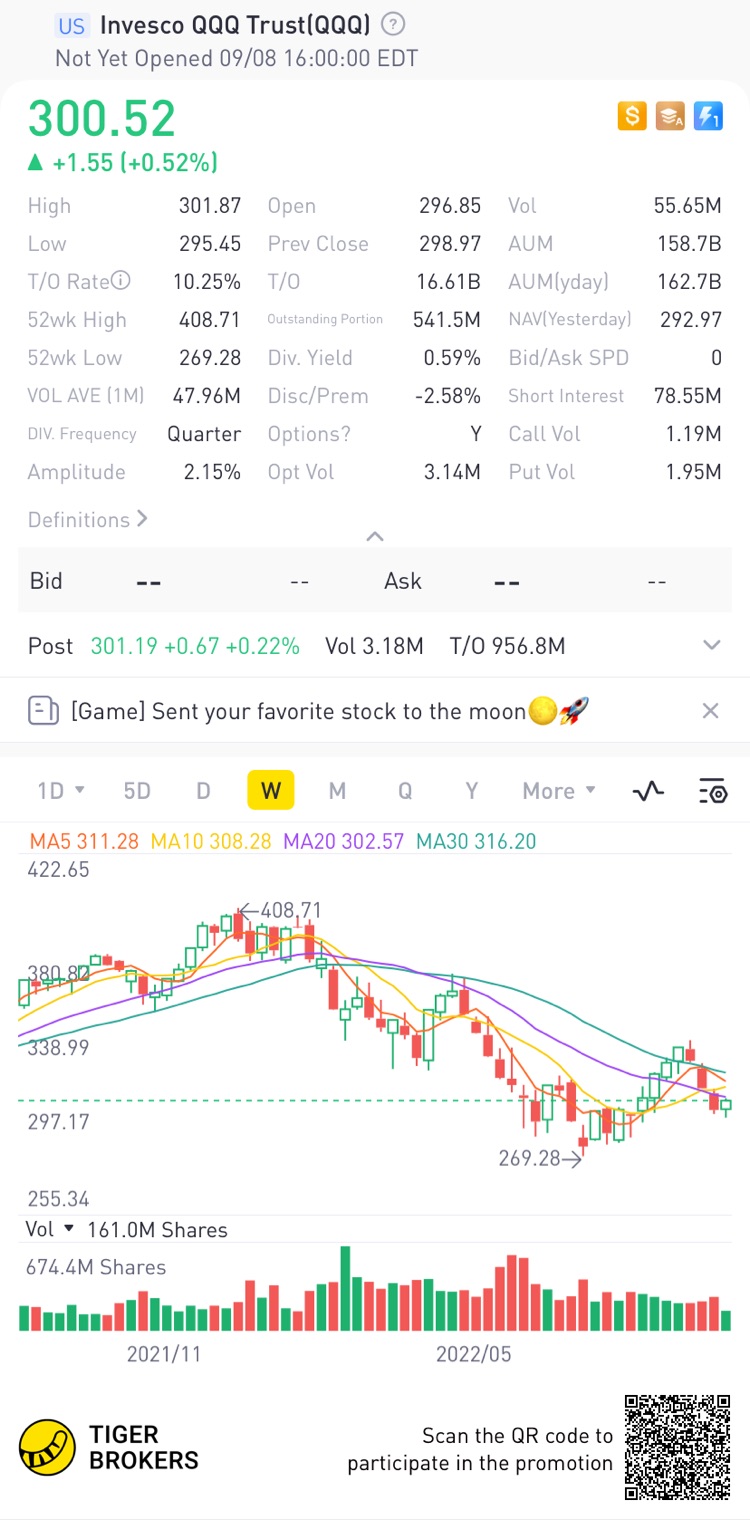Switch chart to the M monthly tab

click(337, 791)
